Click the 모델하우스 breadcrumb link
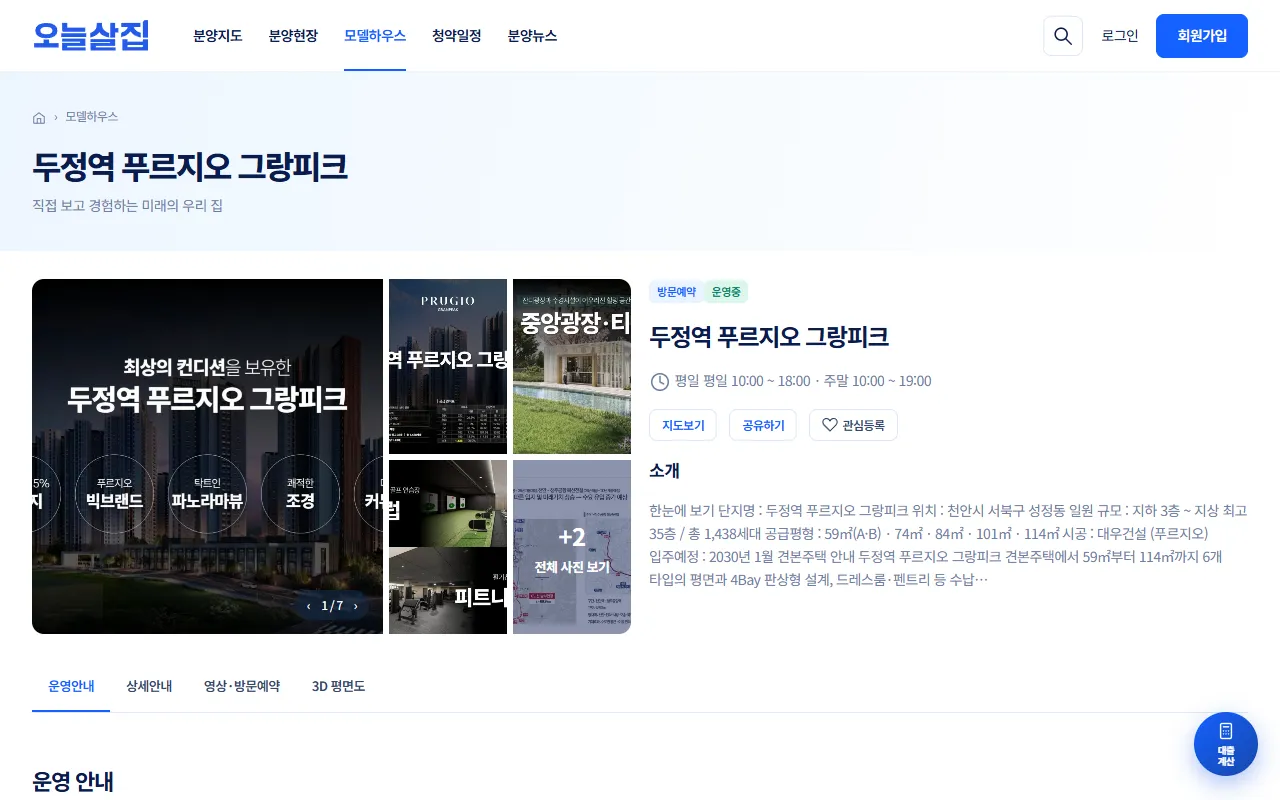 coord(92,117)
